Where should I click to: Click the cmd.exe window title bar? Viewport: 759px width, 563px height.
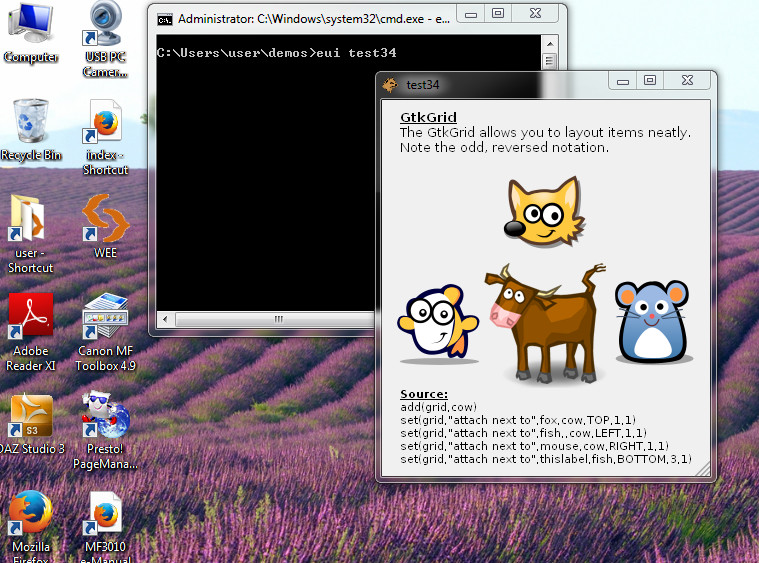(x=300, y=18)
